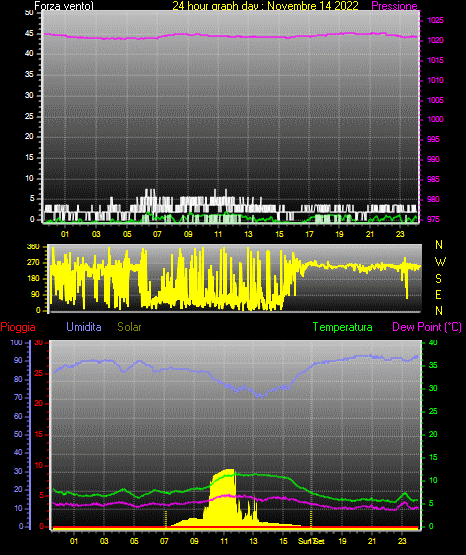Image resolution: width=466 pixels, height=555 pixels.
Task: Click the 1020 pressure axis value
Action: point(435,40)
